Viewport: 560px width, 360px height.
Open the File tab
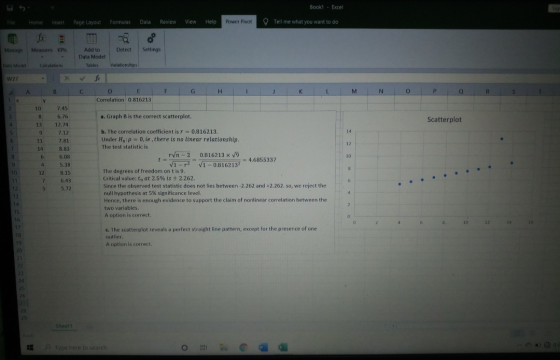point(11,22)
